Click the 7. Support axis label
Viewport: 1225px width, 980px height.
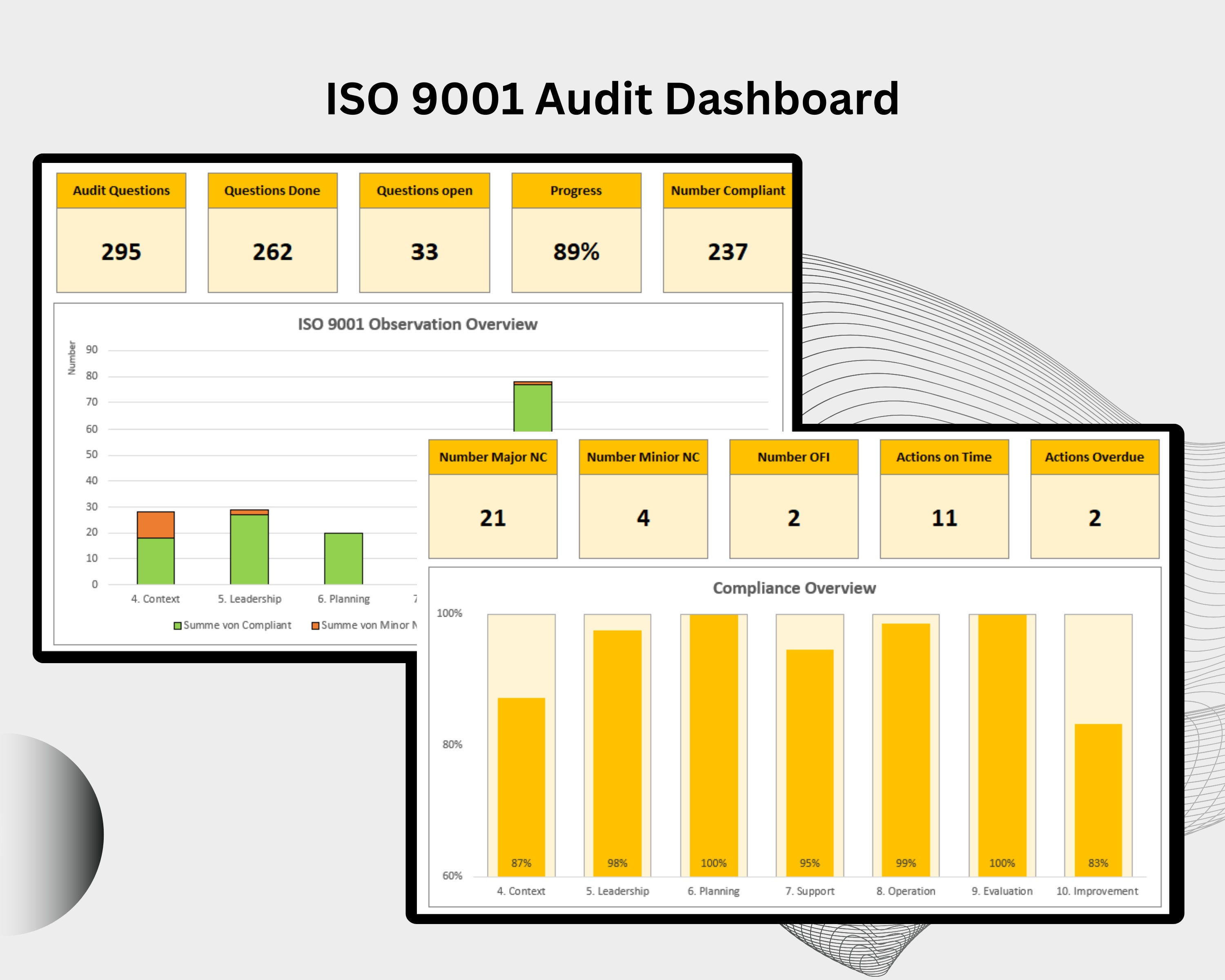pyautogui.click(x=810, y=891)
